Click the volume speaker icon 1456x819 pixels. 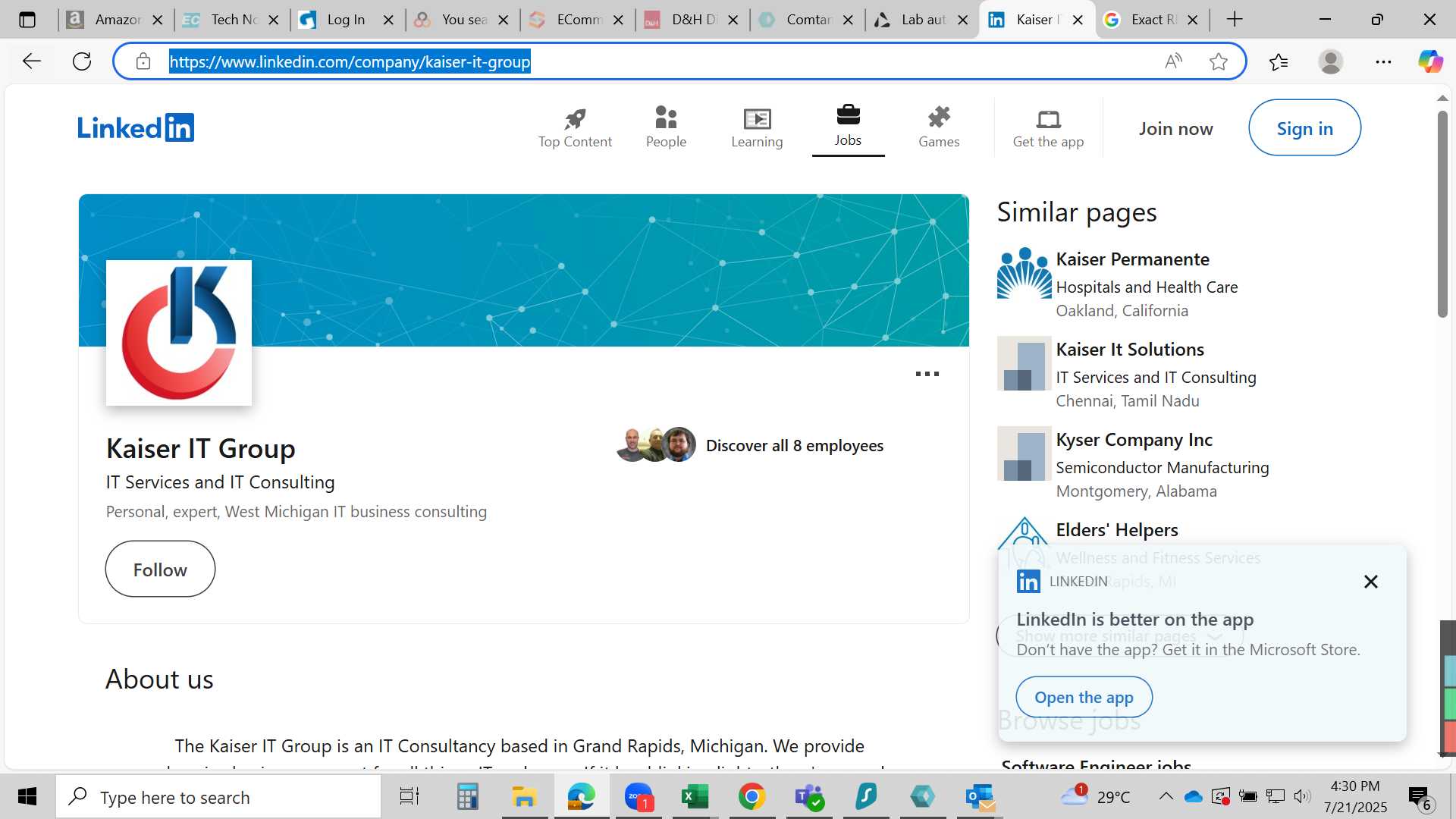coord(1302,796)
